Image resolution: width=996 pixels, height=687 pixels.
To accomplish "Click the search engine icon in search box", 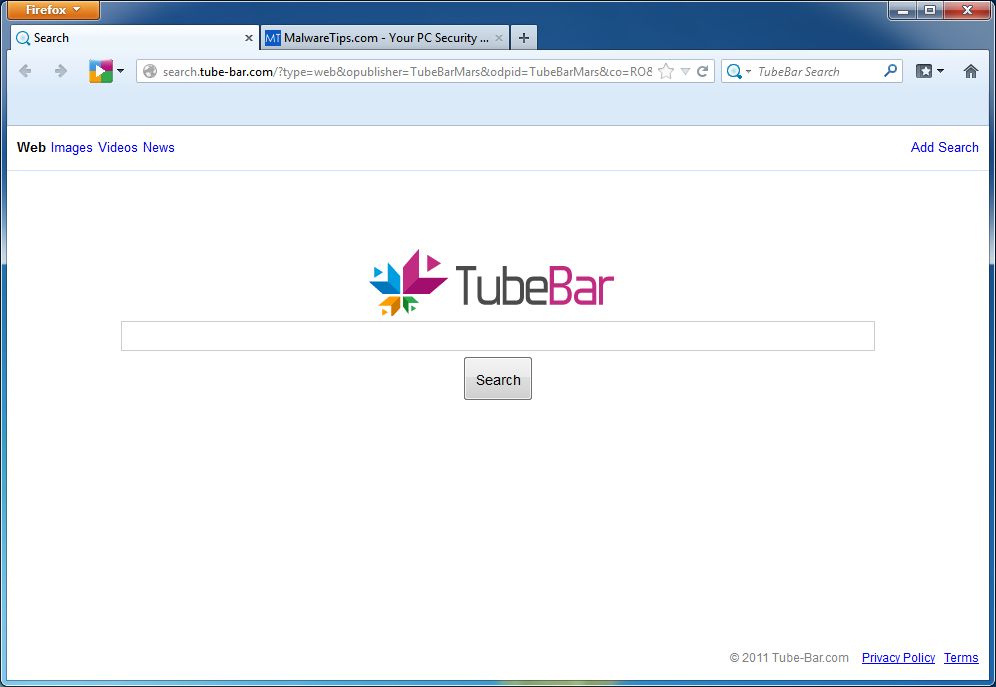I will click(x=734, y=71).
